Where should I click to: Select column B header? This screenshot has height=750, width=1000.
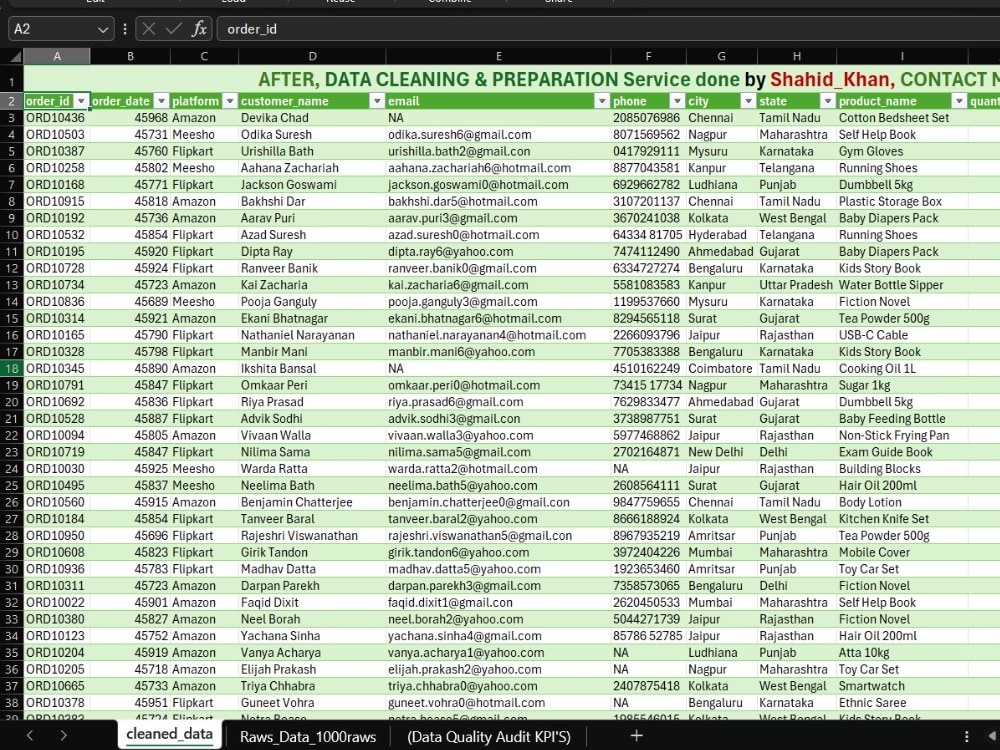pos(130,56)
